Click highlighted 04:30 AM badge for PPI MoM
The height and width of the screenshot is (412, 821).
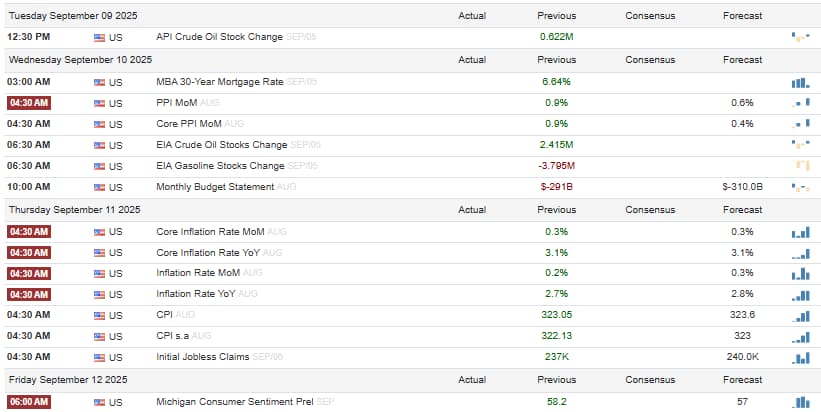click(29, 103)
